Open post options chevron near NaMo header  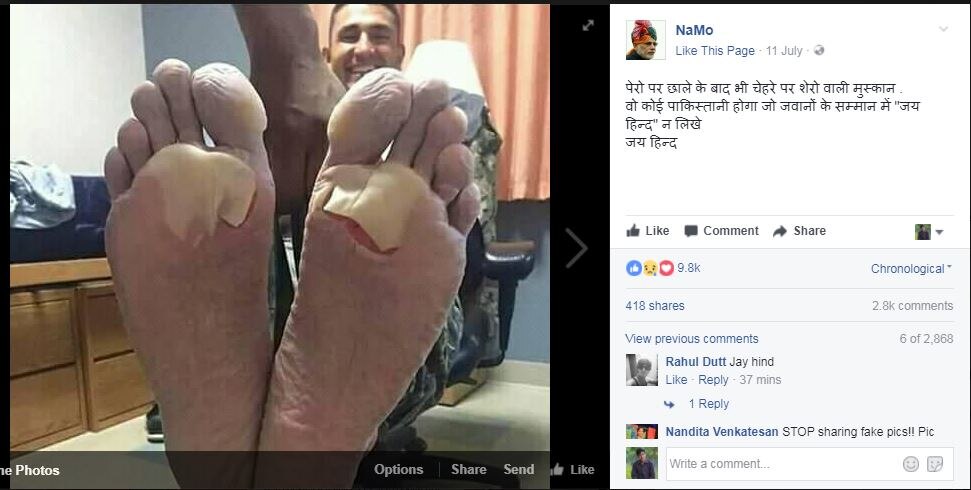(943, 29)
